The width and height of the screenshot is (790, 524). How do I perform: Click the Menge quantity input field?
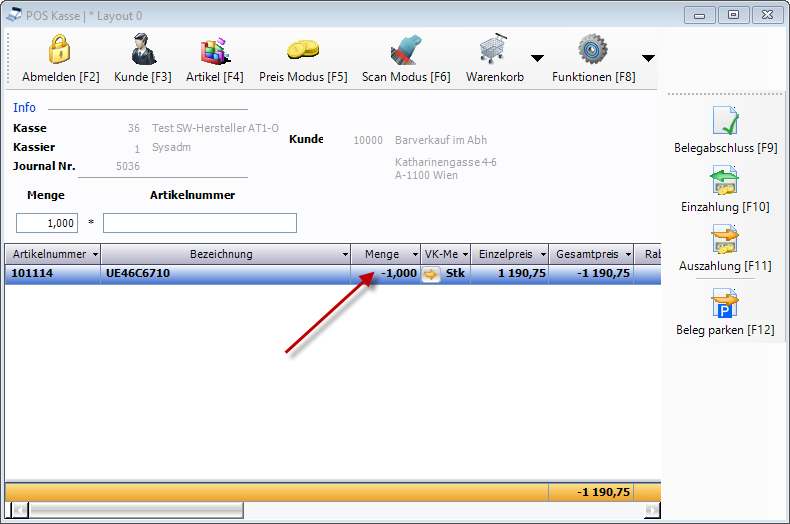click(x=47, y=223)
